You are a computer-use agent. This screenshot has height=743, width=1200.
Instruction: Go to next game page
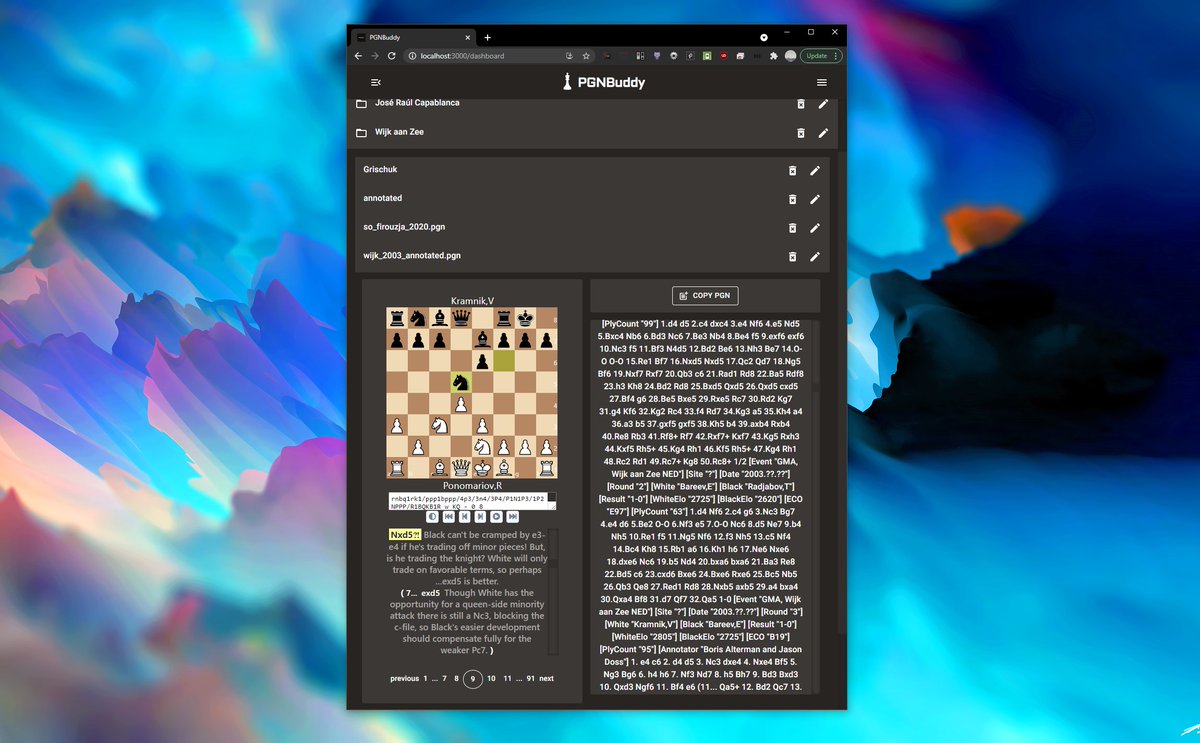(546, 679)
